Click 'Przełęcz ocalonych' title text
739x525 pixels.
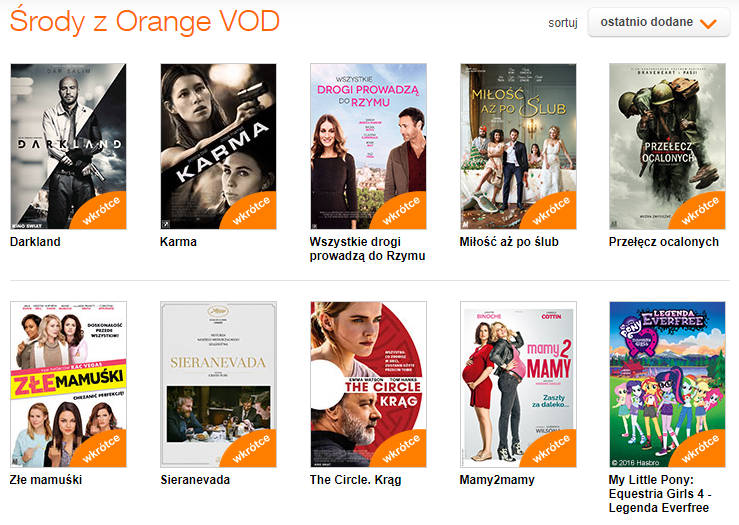click(664, 242)
